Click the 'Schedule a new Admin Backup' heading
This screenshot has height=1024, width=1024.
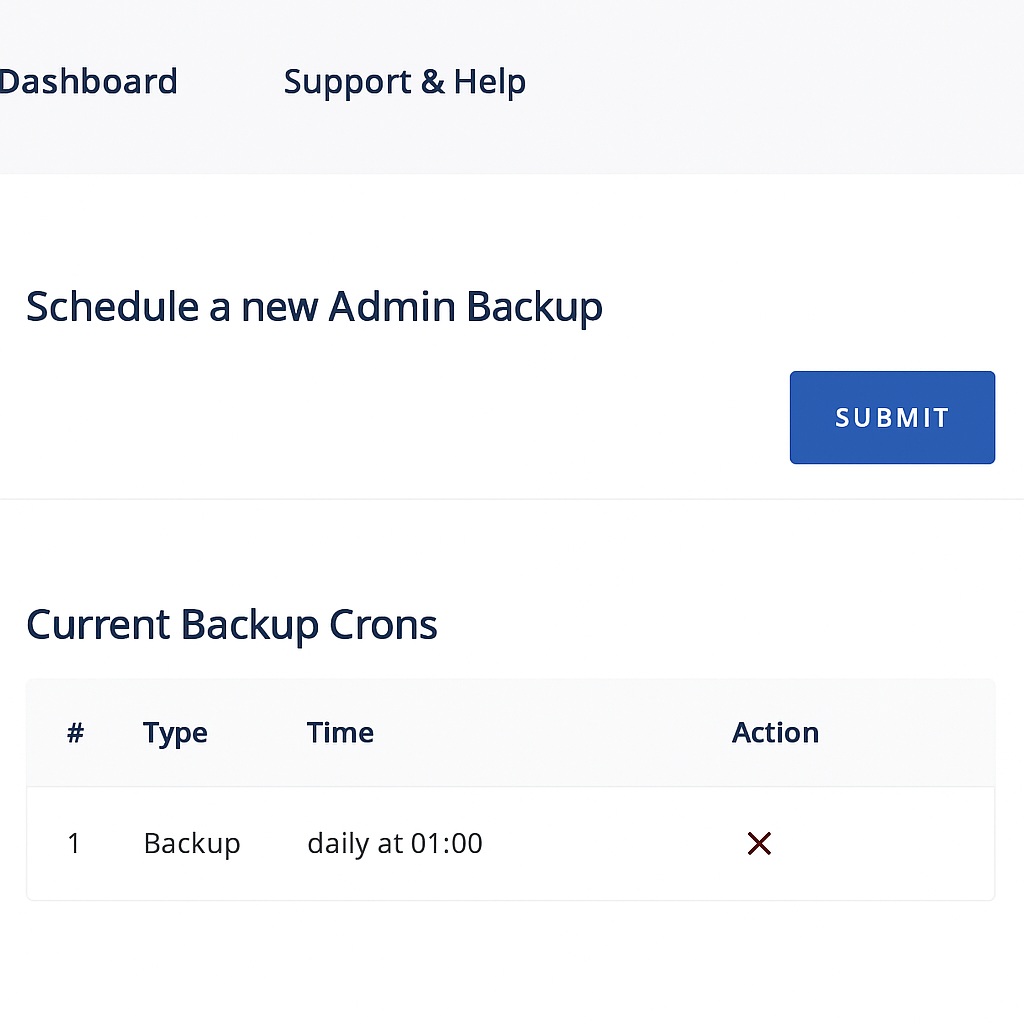[314, 307]
